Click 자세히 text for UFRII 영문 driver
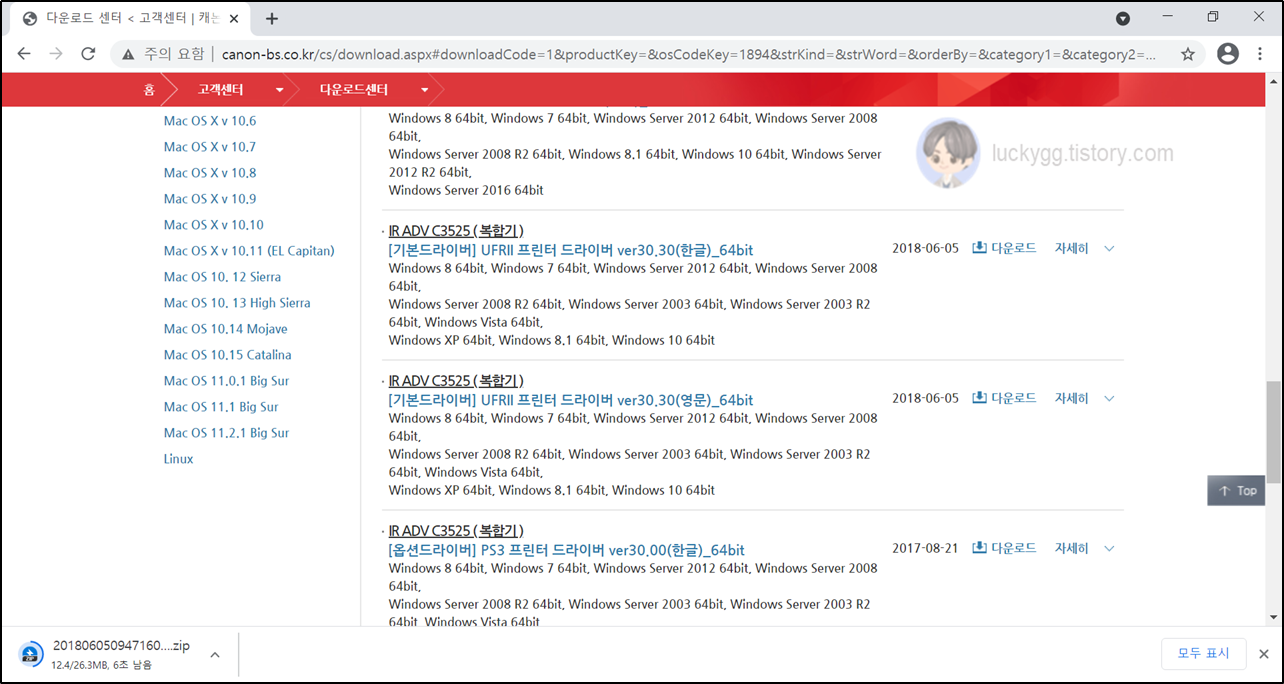Viewport: 1284px width, 684px height. 1072,398
